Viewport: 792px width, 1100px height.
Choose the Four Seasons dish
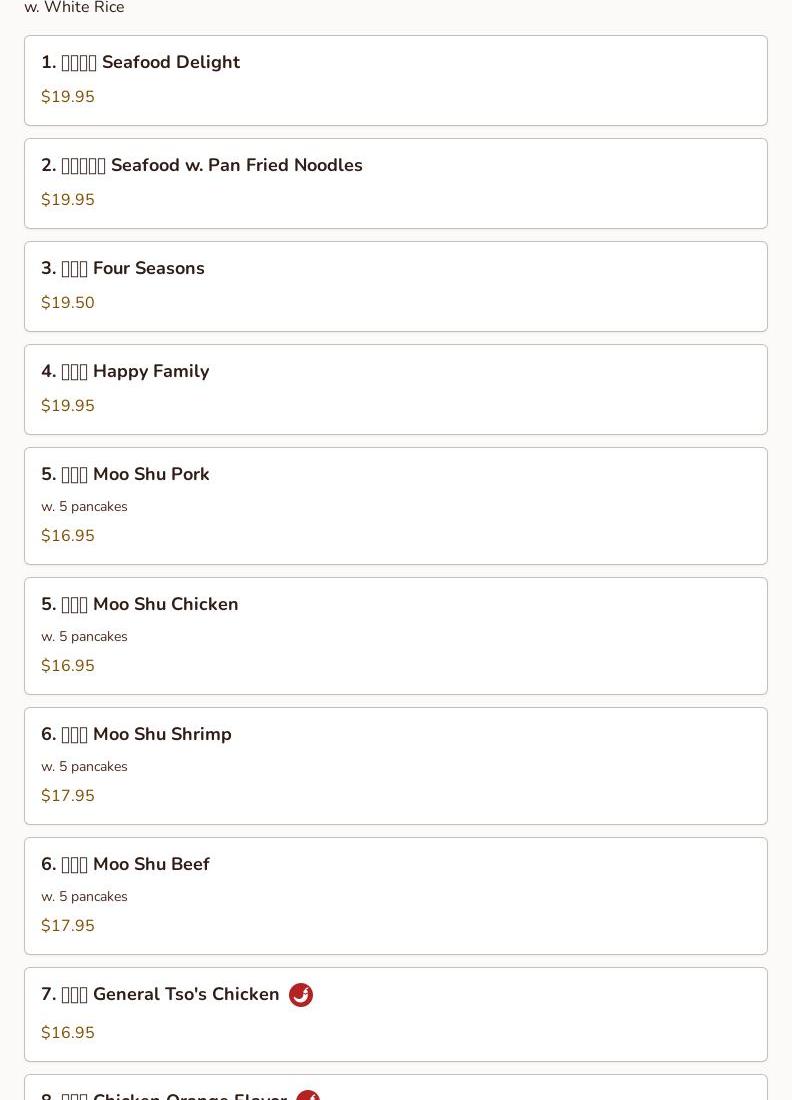[x=148, y=268]
